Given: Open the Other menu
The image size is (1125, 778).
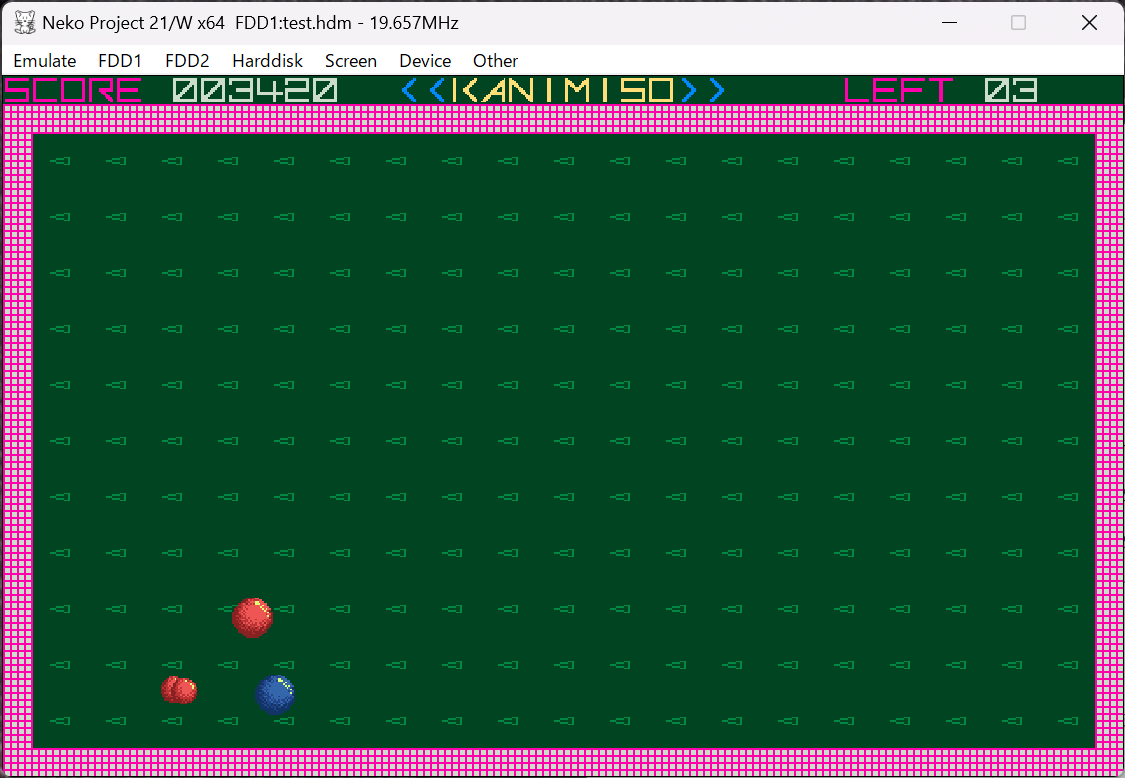Looking at the screenshot, I should 495,61.
